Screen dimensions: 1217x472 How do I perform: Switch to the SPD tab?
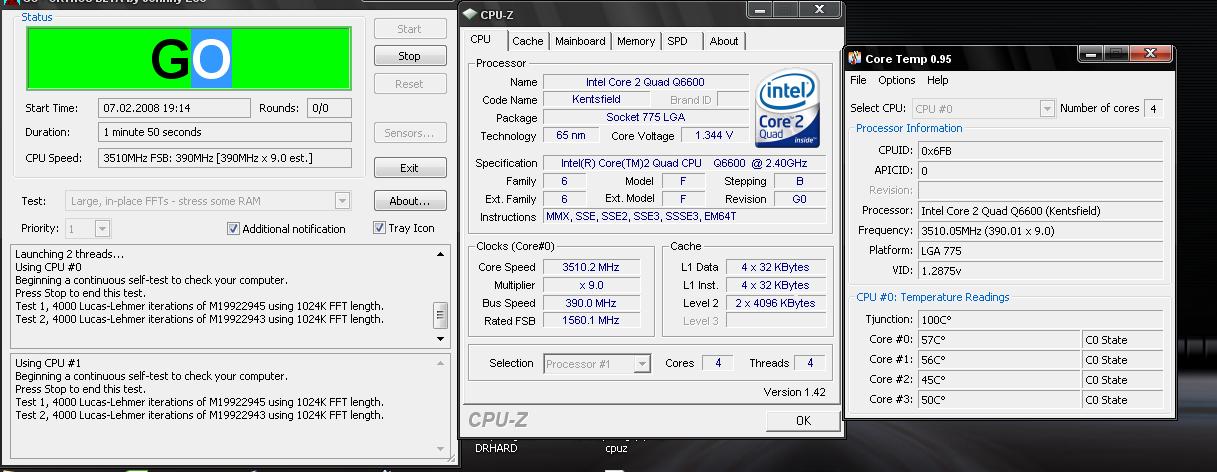(x=678, y=41)
